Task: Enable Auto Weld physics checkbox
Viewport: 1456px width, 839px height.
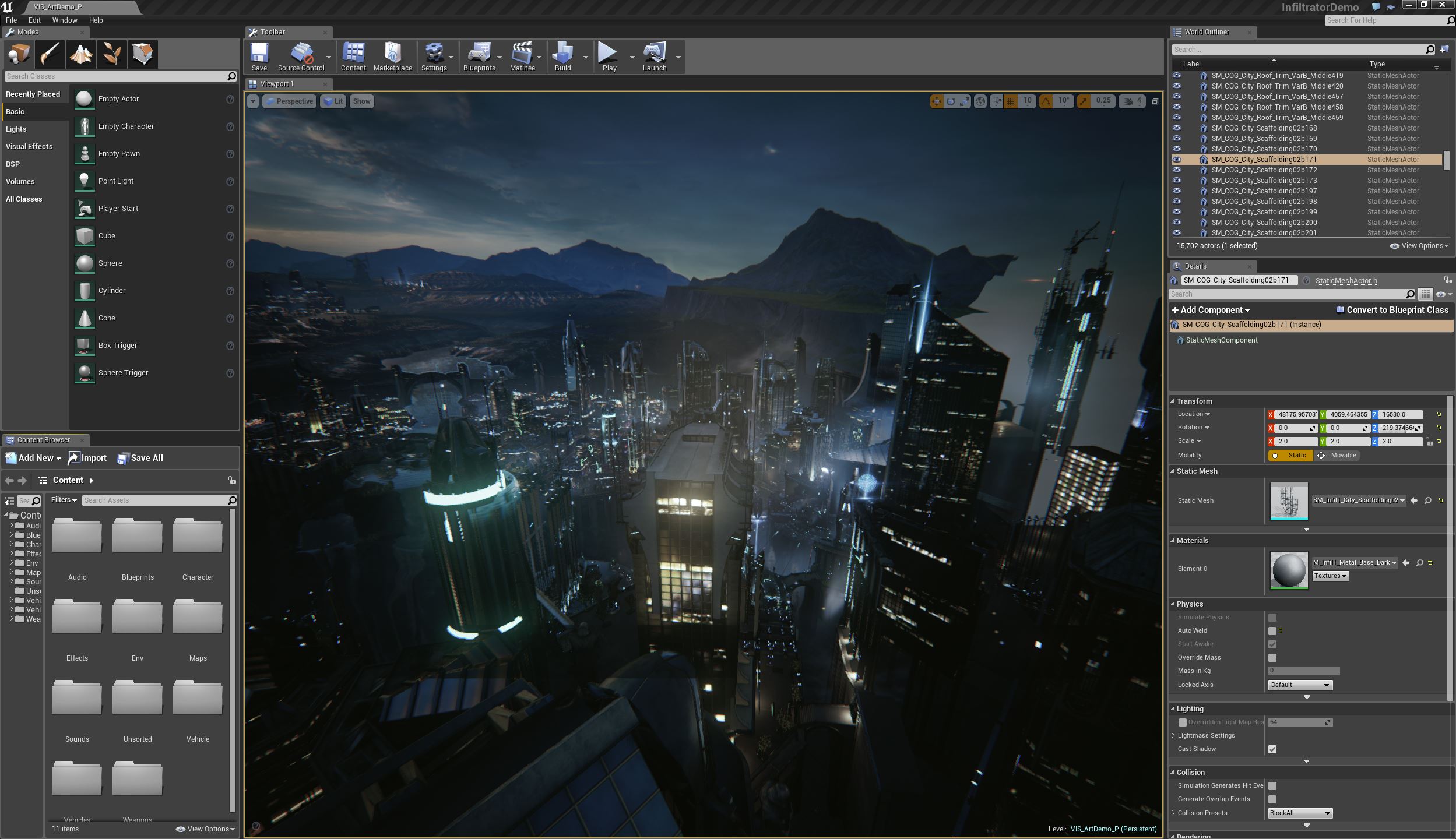Action: click(x=1272, y=630)
